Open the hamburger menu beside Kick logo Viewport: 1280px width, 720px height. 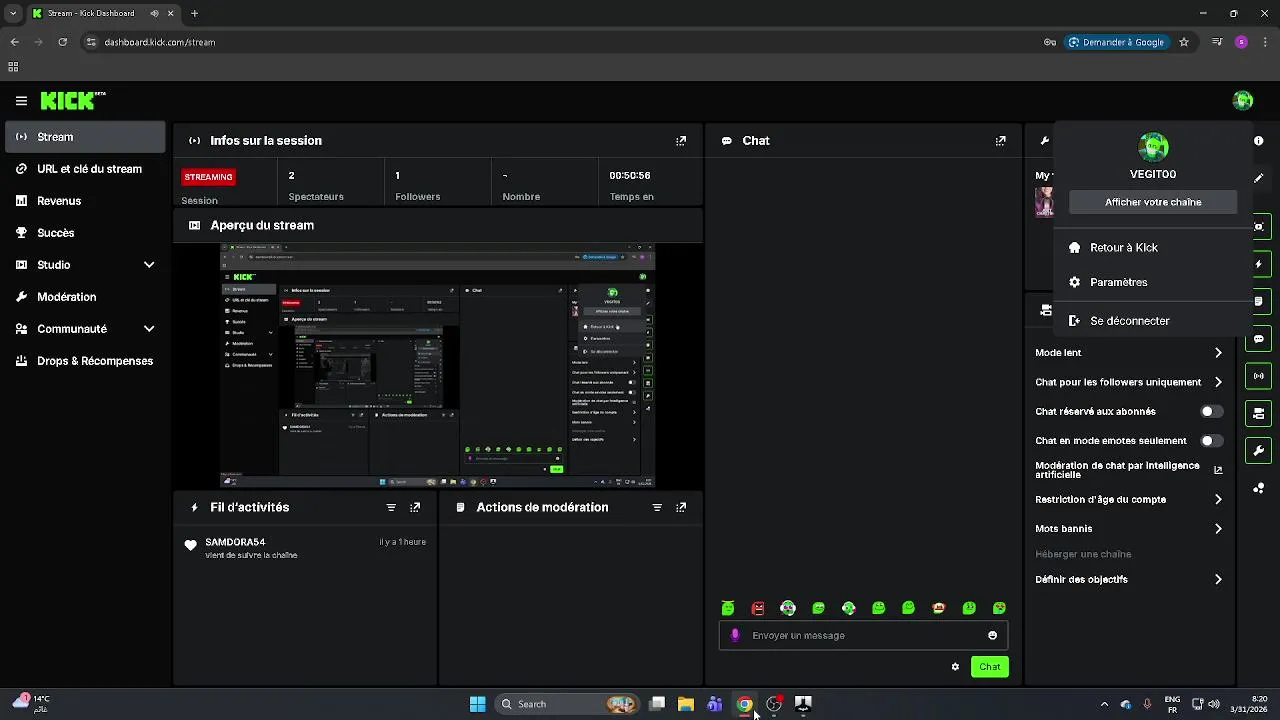click(x=21, y=100)
